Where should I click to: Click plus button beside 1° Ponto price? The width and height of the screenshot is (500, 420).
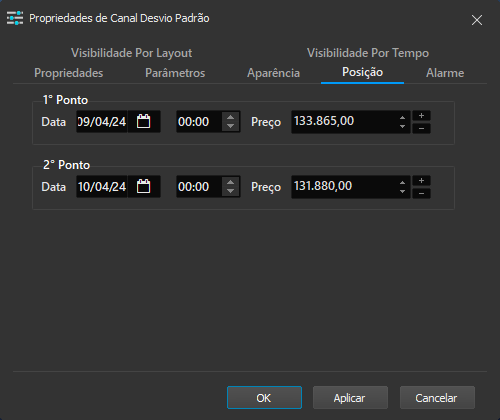421,116
